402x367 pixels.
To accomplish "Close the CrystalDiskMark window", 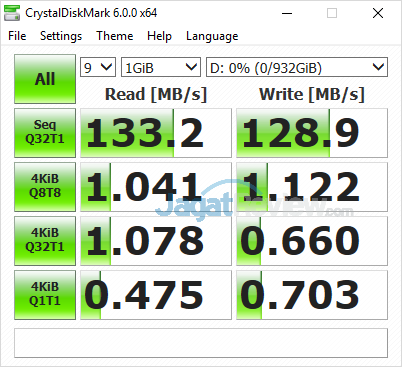I will pyautogui.click(x=378, y=13).
